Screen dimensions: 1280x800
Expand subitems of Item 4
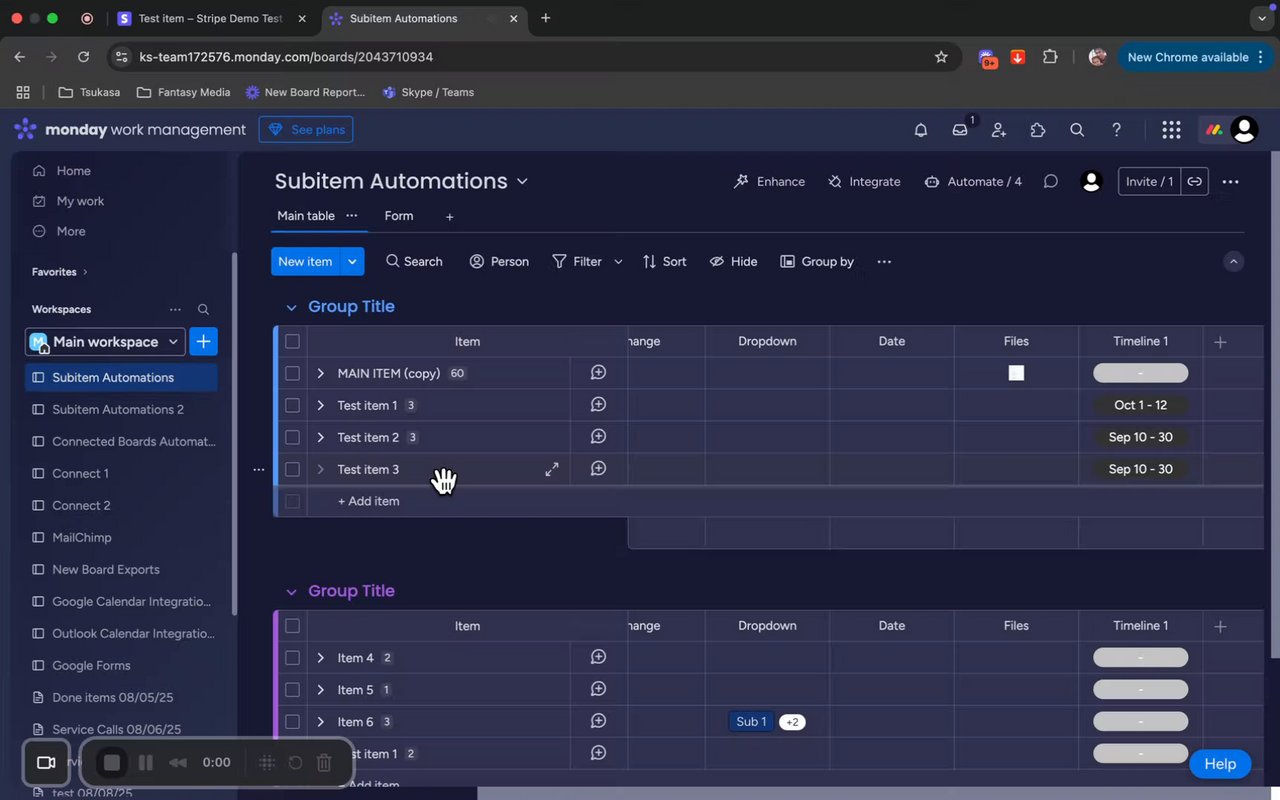pos(321,658)
